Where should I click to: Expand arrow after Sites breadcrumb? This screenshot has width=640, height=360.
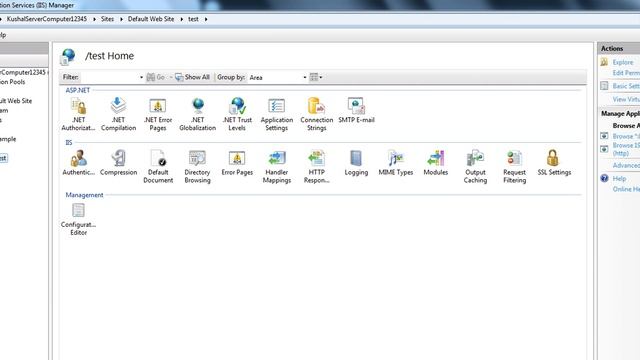(121, 19)
